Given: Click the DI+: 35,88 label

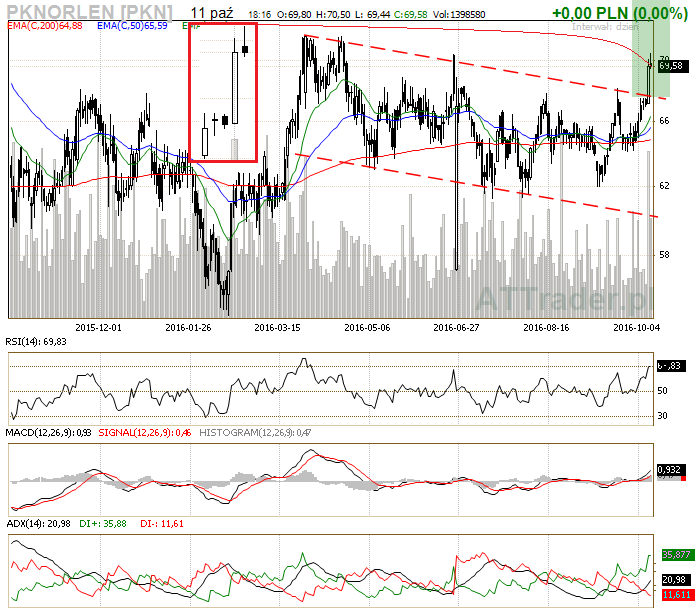Looking at the screenshot, I should [103, 524].
